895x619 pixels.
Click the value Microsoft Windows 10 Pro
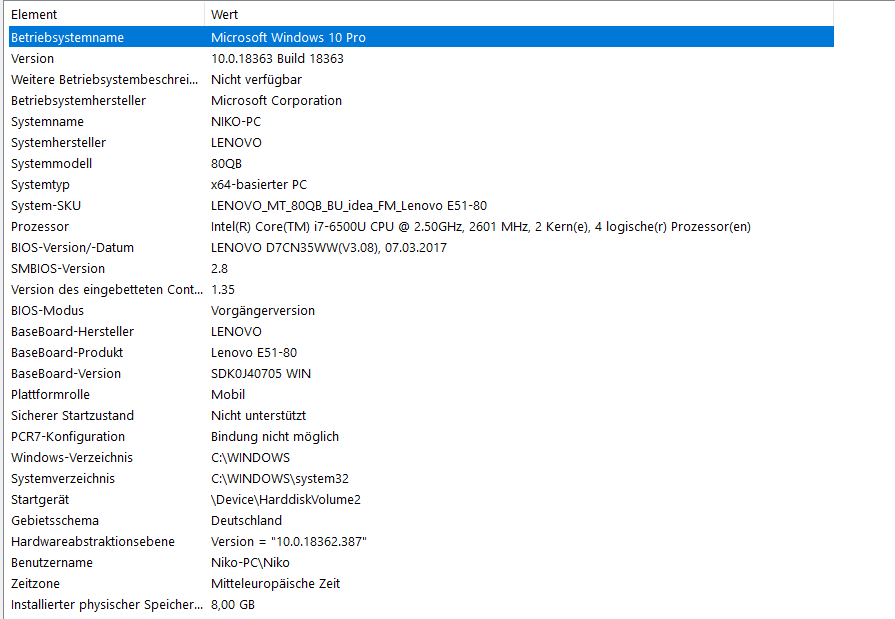(x=288, y=38)
